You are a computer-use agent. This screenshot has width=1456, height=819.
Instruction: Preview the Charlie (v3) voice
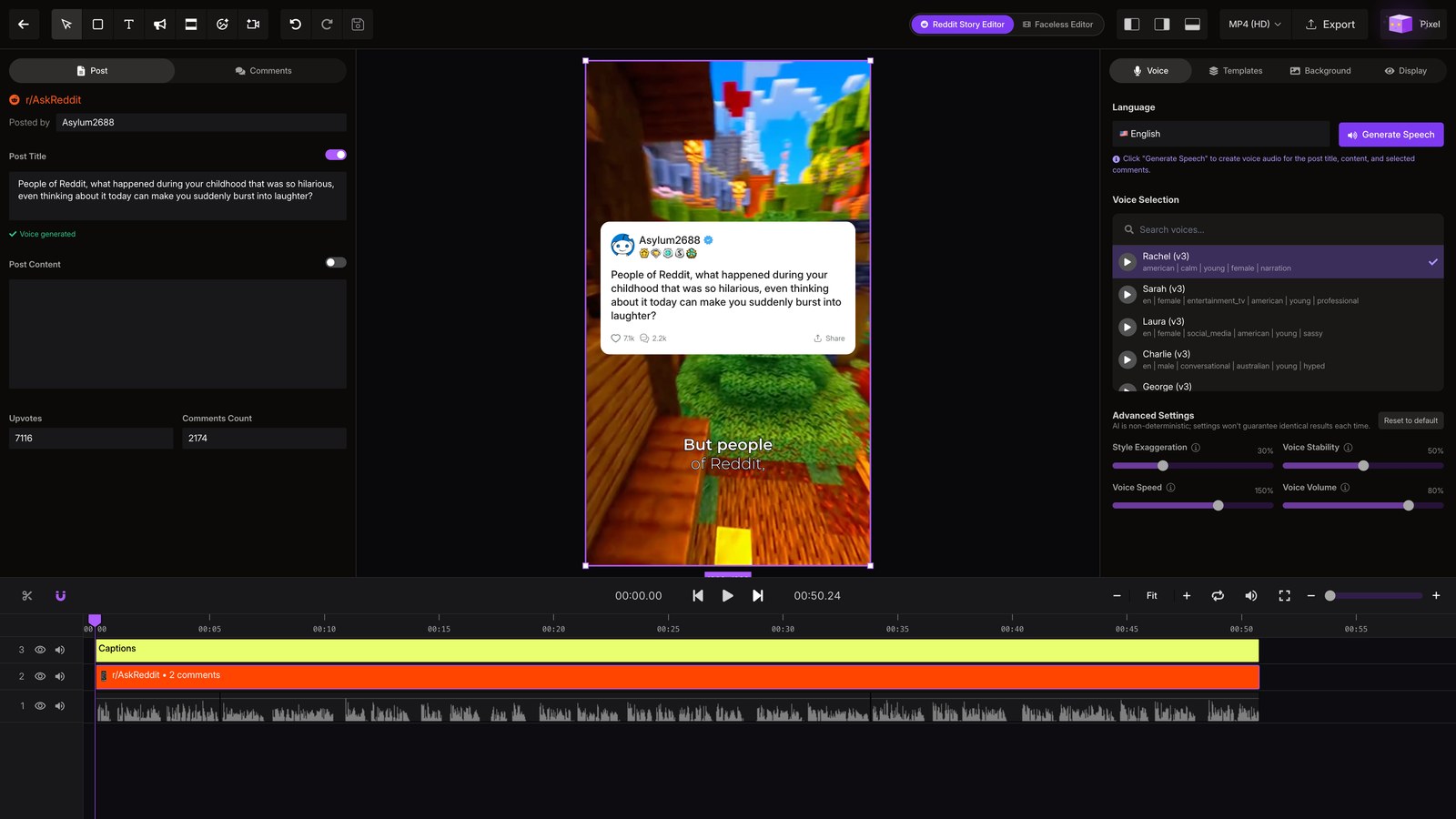[x=1127, y=360]
